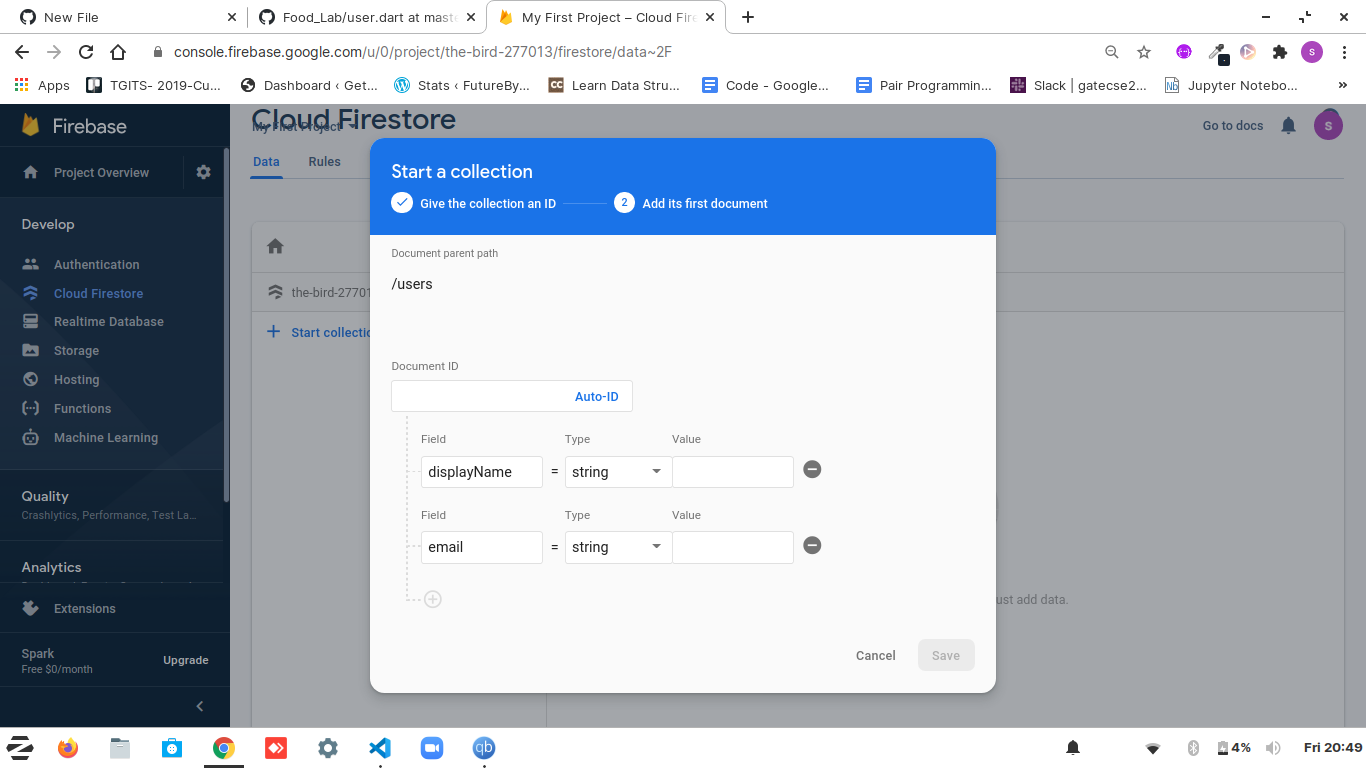Click the Firebase logo
Viewport: 1366px width, 768px height.
[75, 126]
